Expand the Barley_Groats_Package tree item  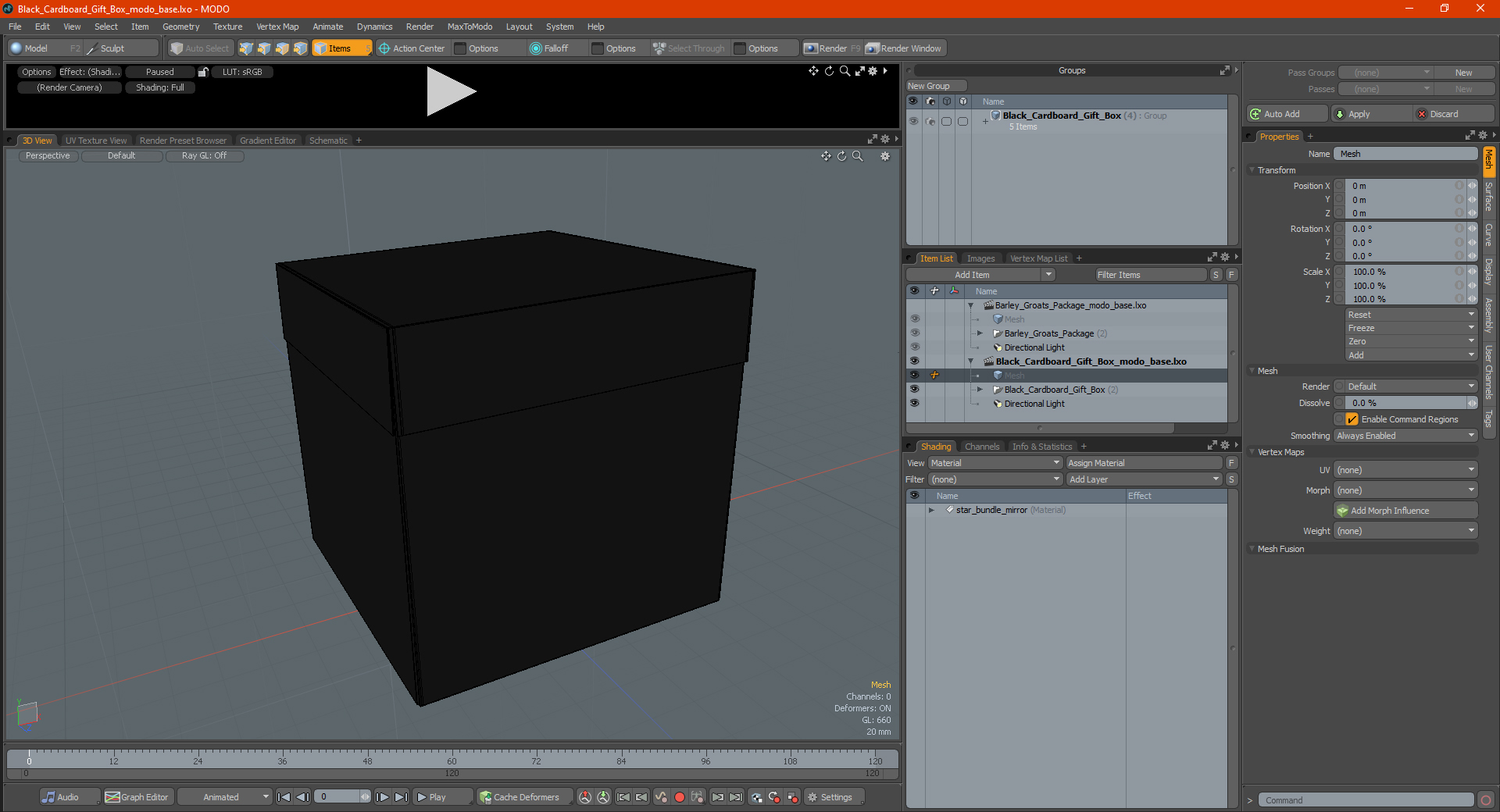tap(980, 333)
